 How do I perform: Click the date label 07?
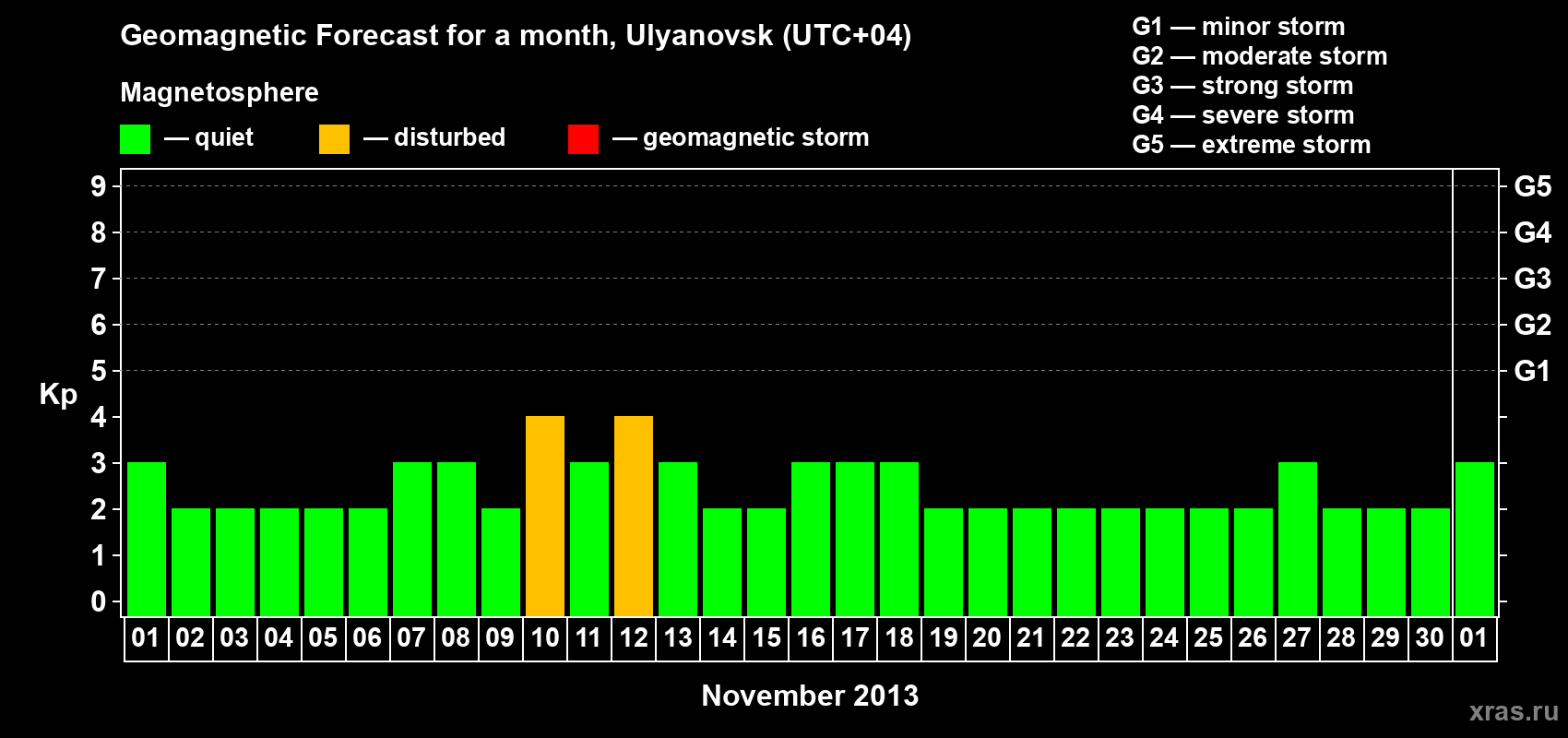[x=411, y=637]
